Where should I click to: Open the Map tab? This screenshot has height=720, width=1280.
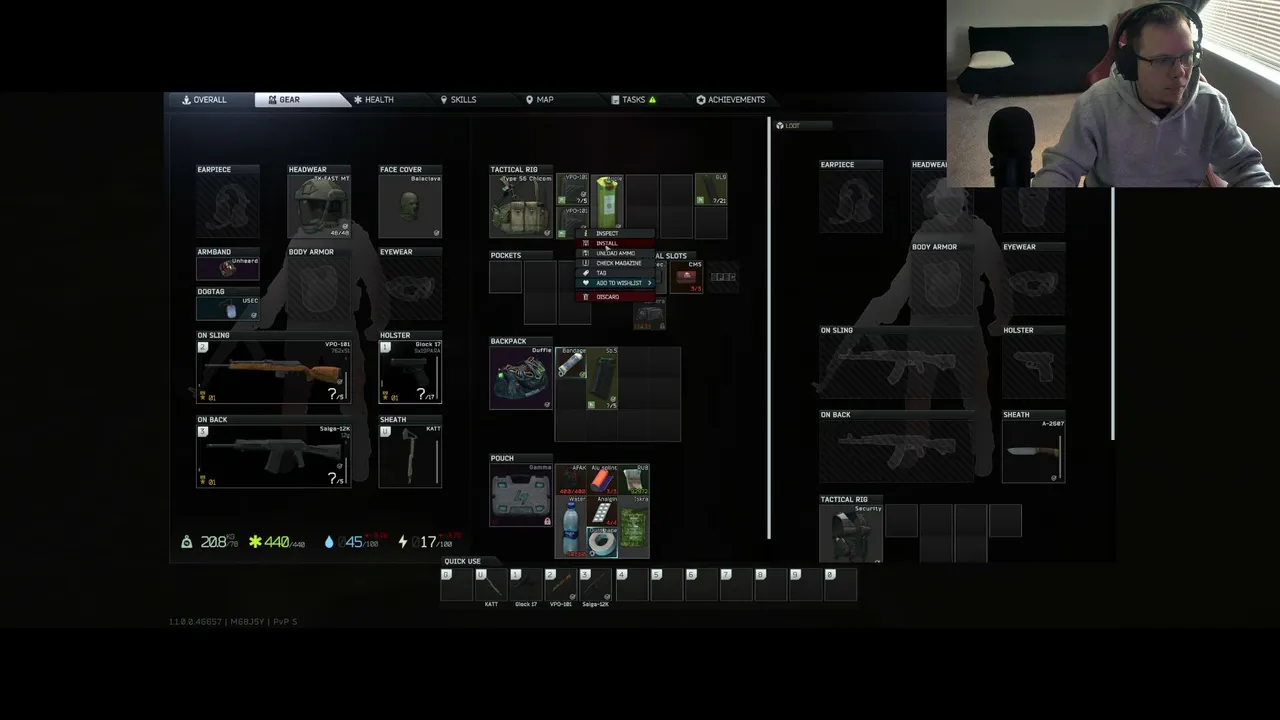pos(540,100)
